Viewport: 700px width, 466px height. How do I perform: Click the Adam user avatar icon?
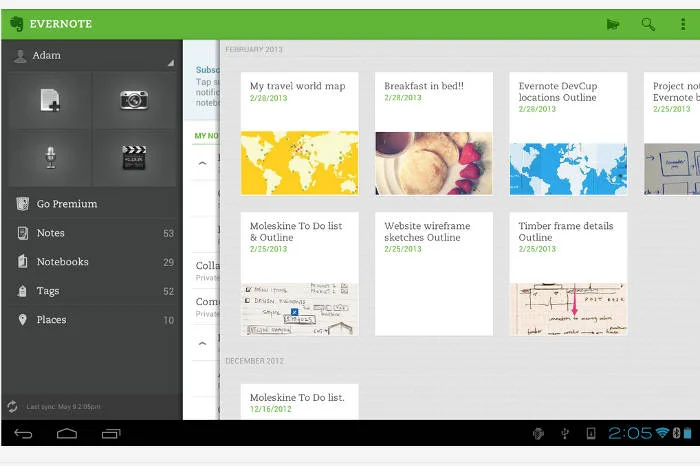click(20, 56)
